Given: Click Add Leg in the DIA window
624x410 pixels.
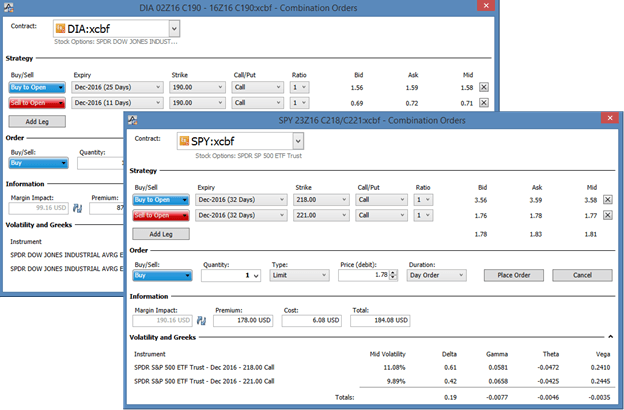Looking at the screenshot, I should click(x=31, y=121).
